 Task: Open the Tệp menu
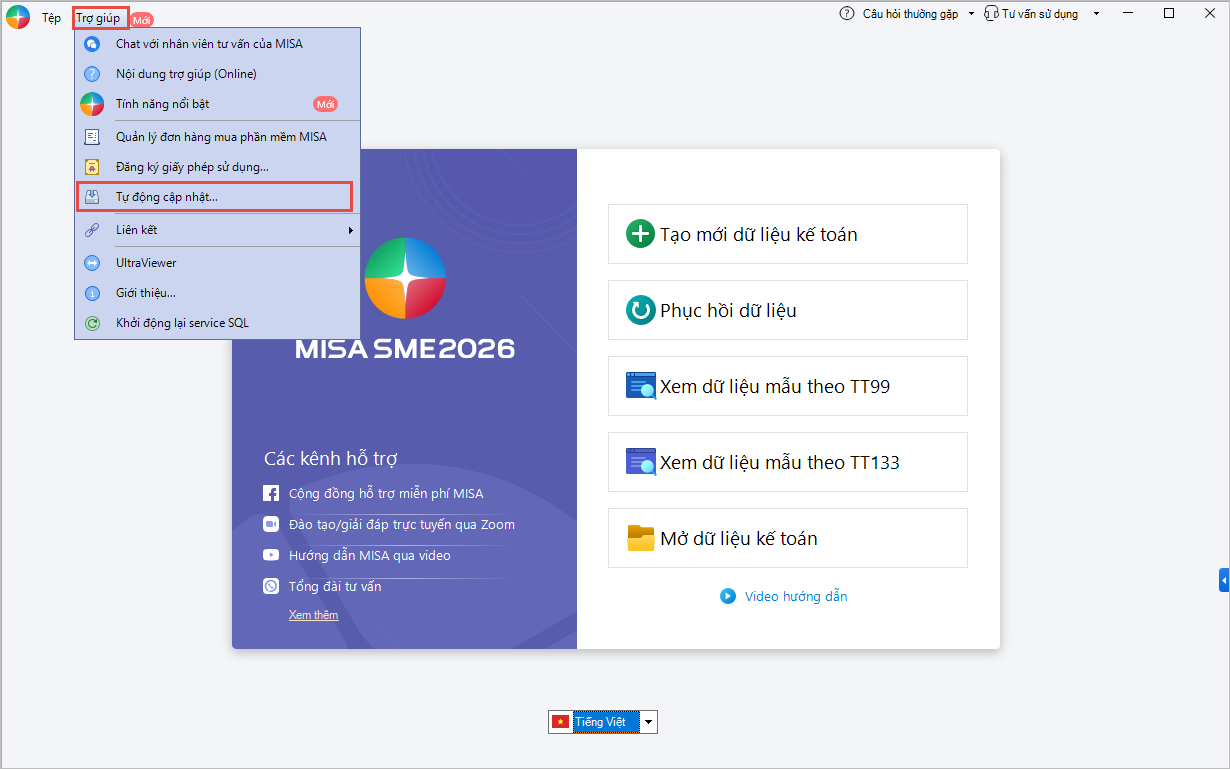tap(51, 18)
